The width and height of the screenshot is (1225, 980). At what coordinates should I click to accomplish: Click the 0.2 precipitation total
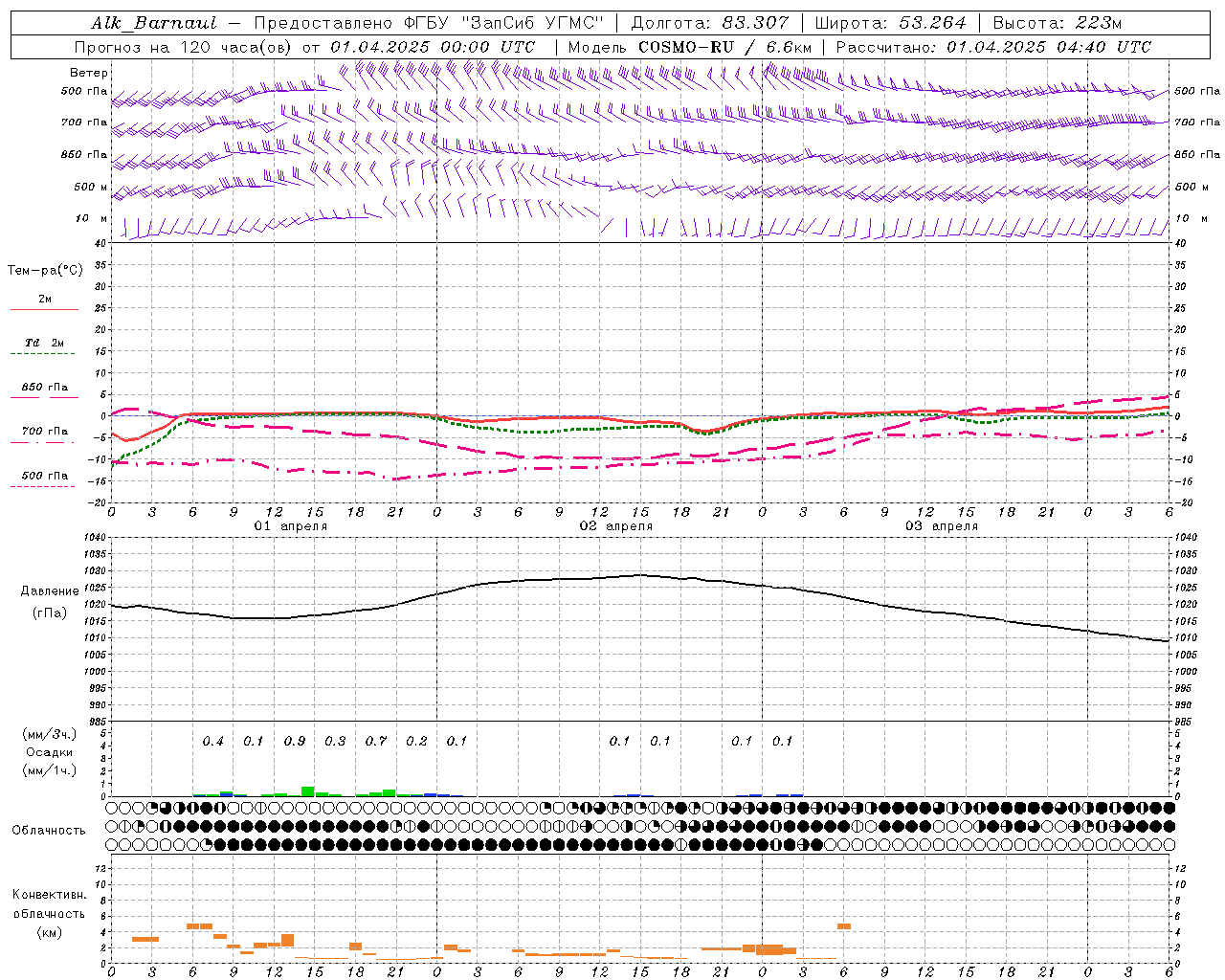416,742
